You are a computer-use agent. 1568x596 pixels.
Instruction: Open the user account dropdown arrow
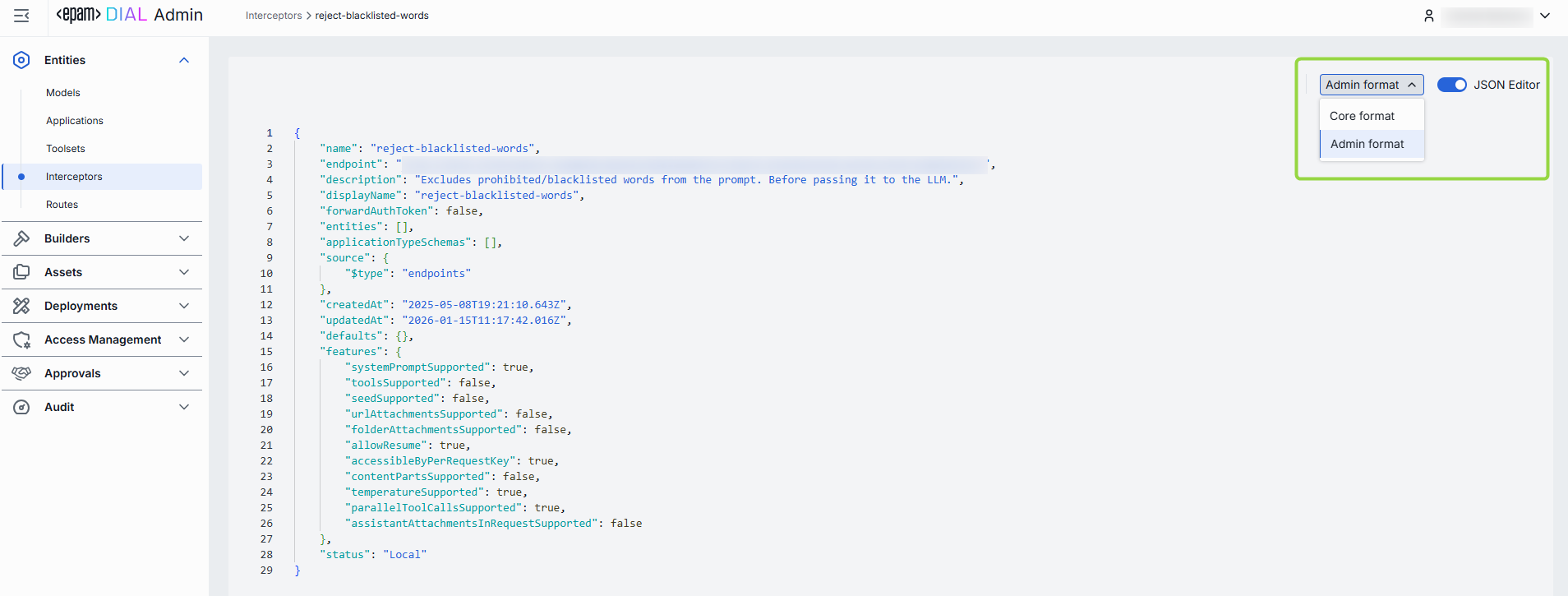click(x=1545, y=16)
